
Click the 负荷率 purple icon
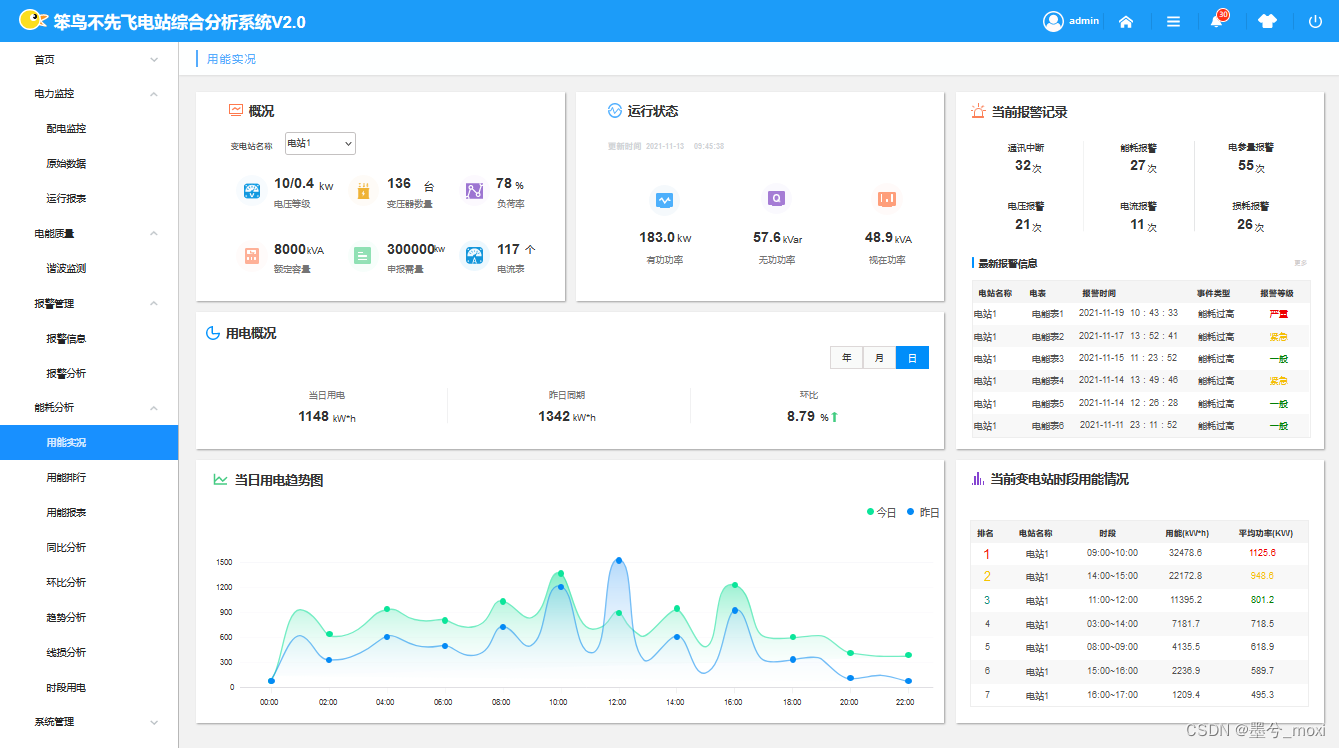point(474,190)
